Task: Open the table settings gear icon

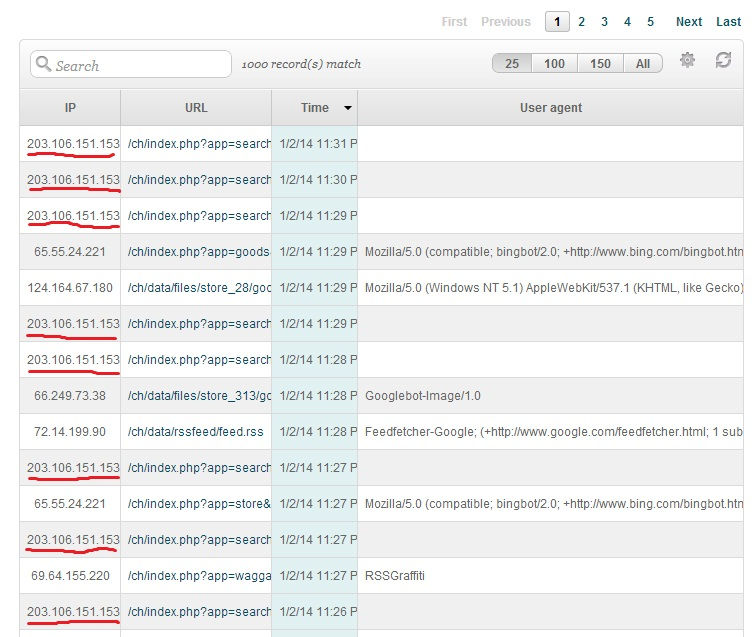Action: (x=687, y=61)
